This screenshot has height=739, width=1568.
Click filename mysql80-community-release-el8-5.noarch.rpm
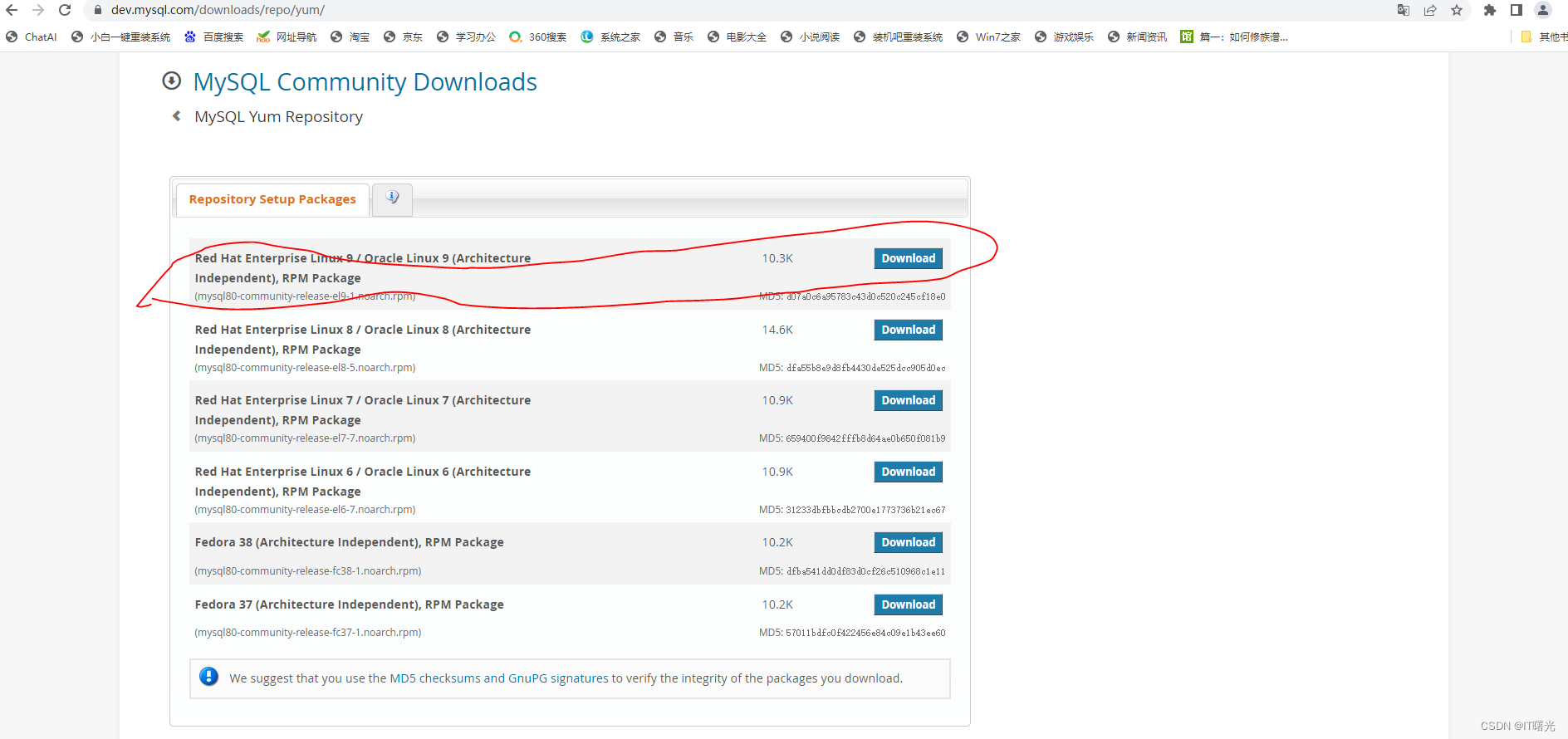pos(305,368)
